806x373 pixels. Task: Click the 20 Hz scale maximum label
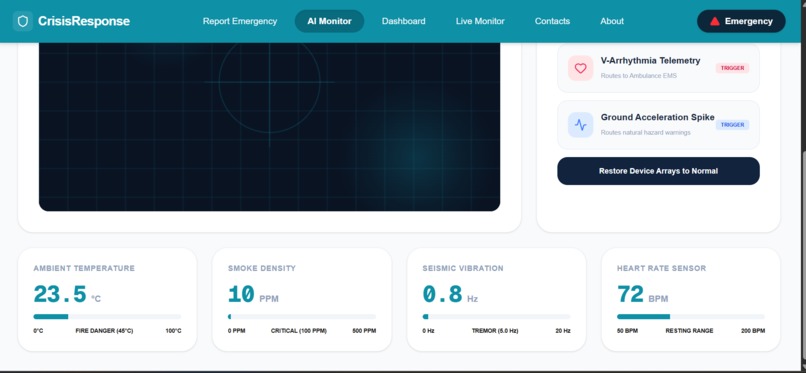click(563, 331)
